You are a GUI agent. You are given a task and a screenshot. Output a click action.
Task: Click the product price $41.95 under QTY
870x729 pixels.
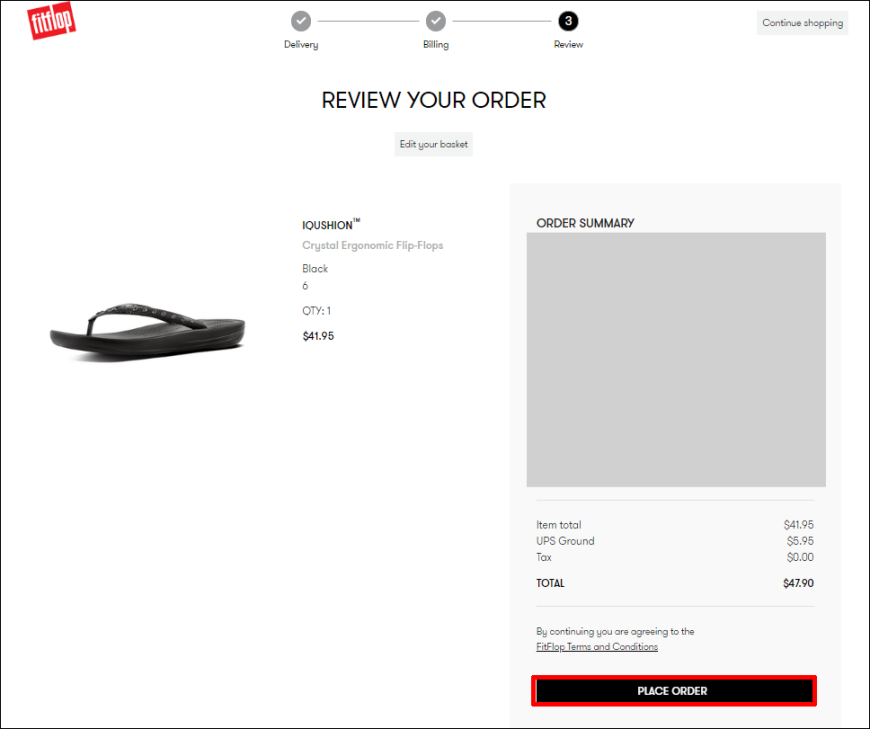point(318,336)
